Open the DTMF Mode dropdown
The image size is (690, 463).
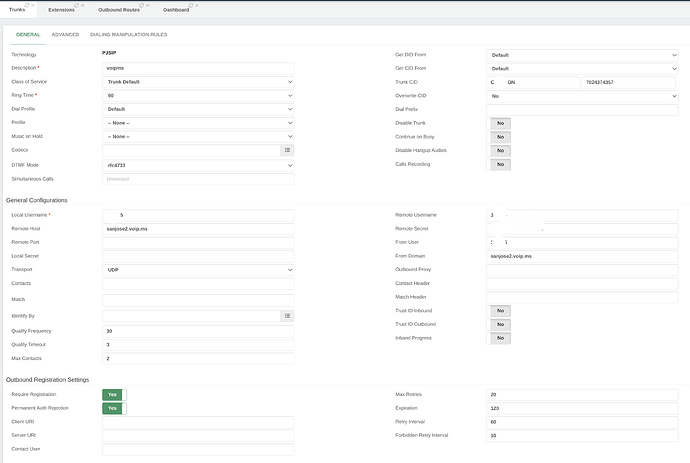pyautogui.click(x=198, y=165)
